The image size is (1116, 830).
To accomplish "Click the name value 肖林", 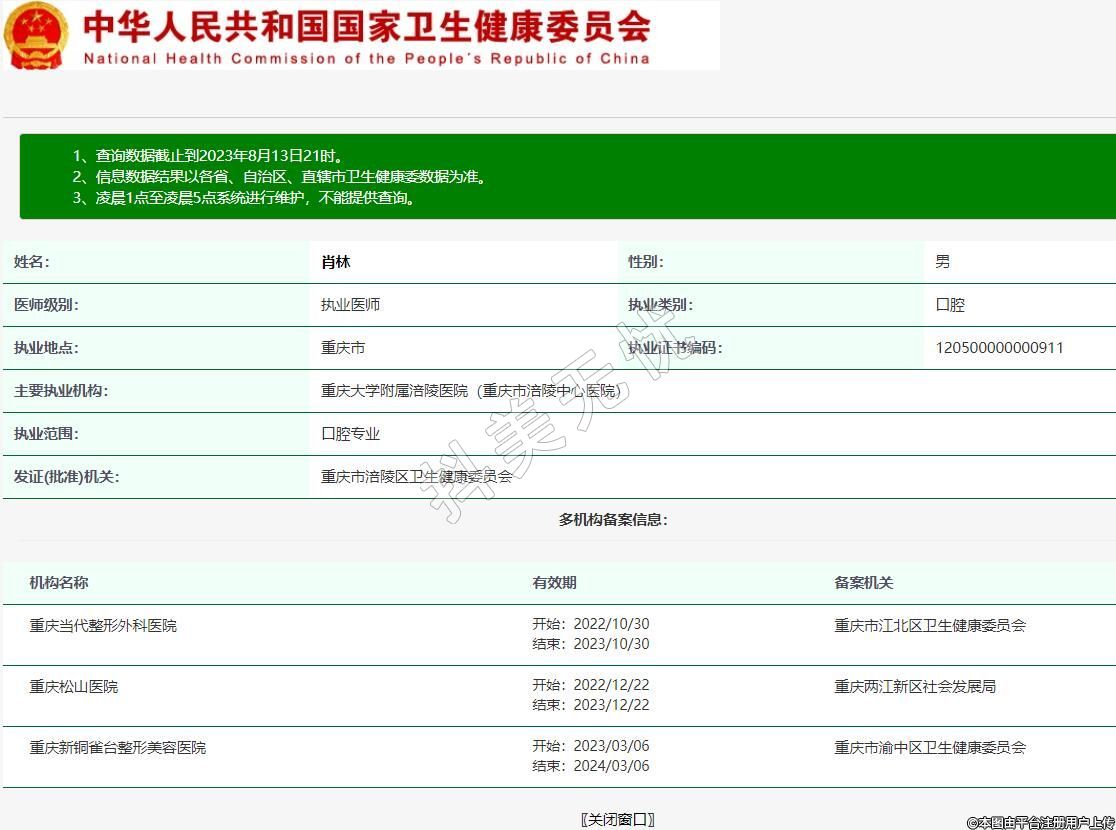I will pos(335,262).
